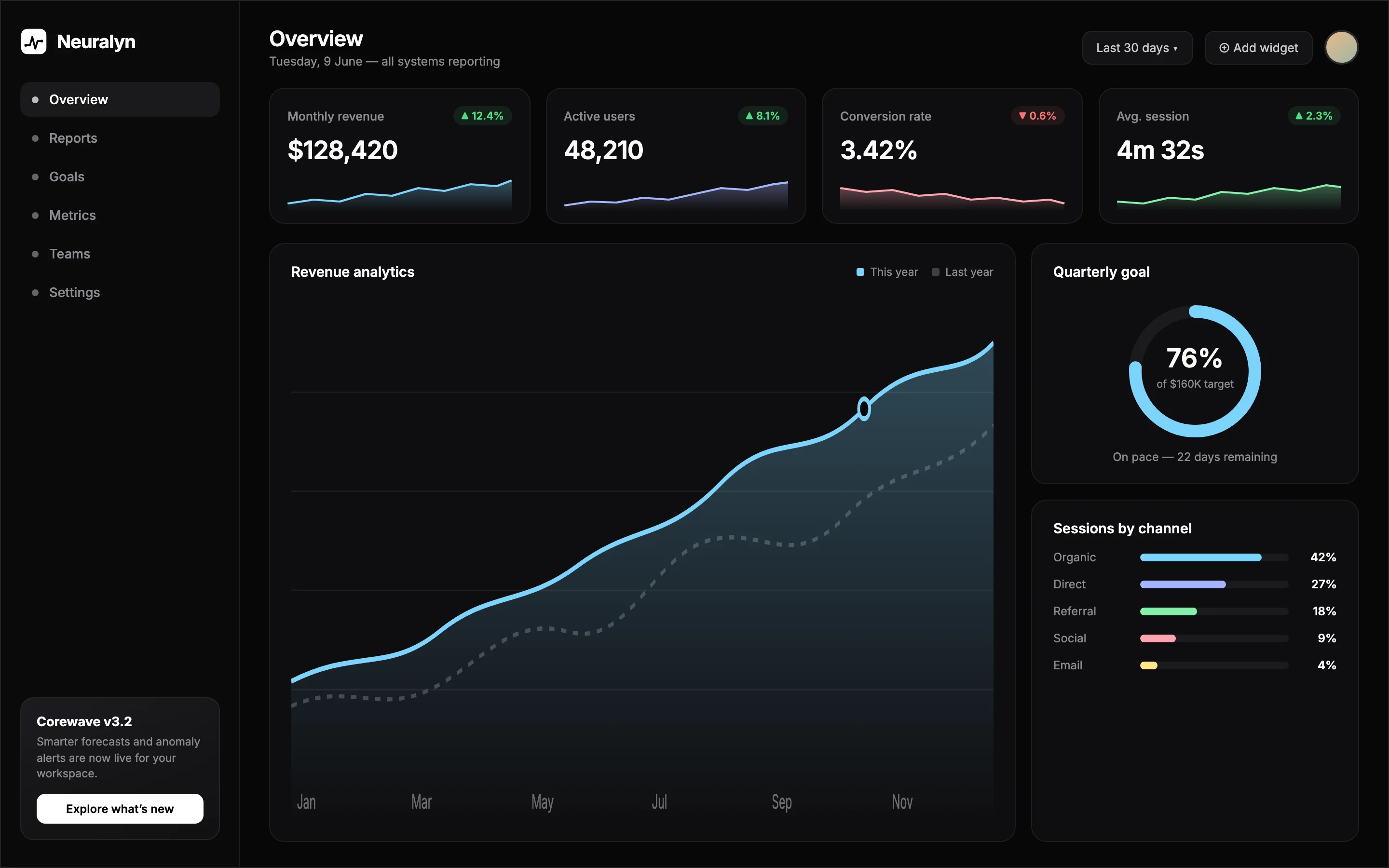Go to Goals in the sidebar
This screenshot has height=868, width=1389.
[x=120, y=176]
